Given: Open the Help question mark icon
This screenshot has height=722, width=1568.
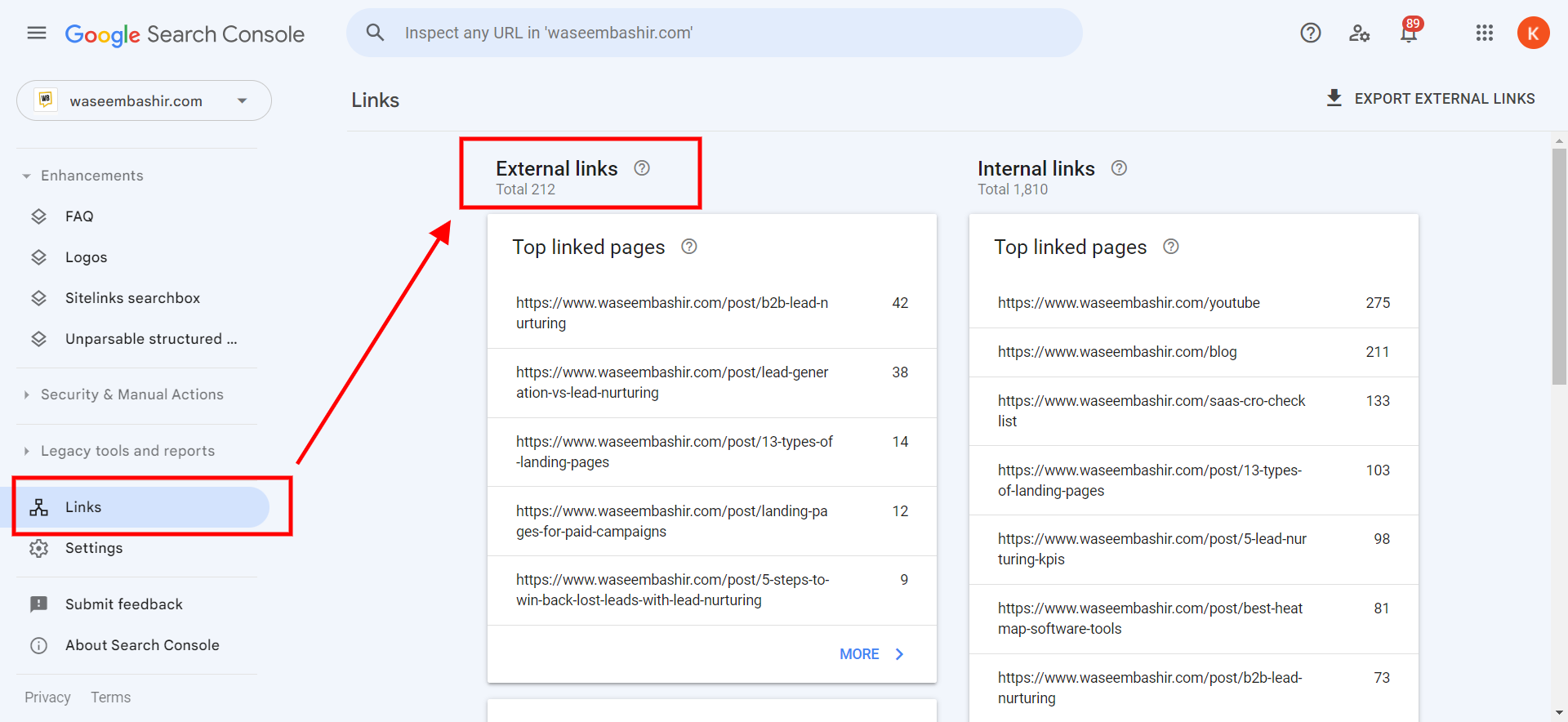Looking at the screenshot, I should click(x=1311, y=33).
